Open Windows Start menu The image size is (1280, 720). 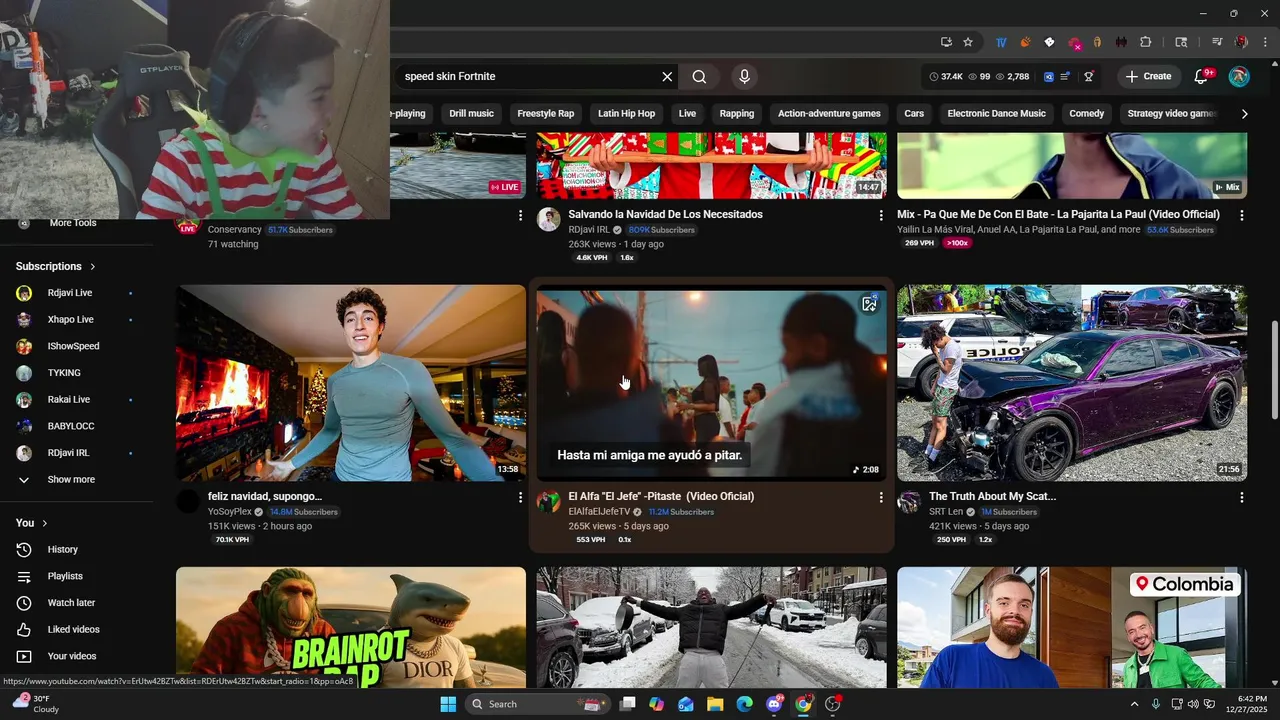(x=448, y=704)
